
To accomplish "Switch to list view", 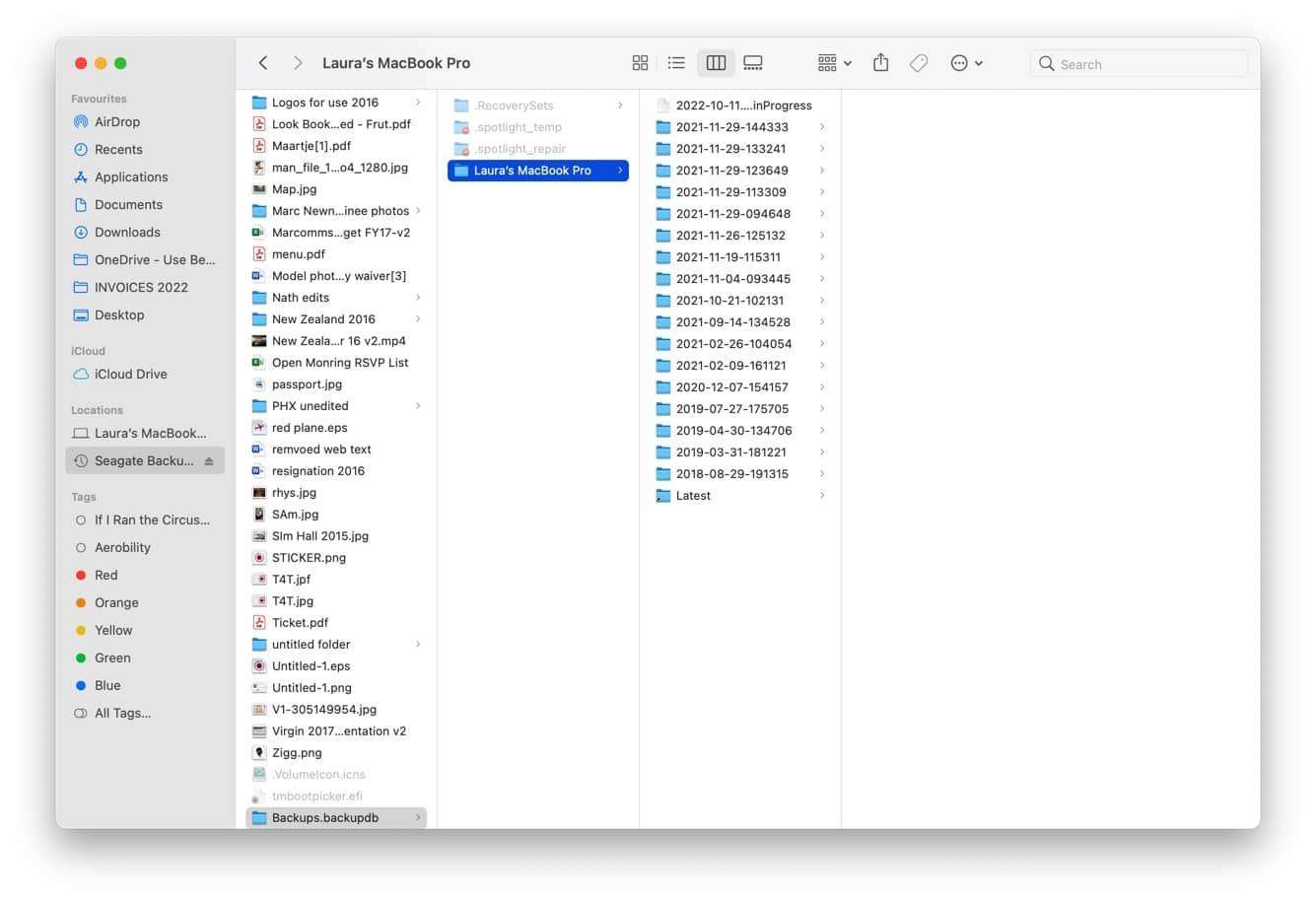I will pyautogui.click(x=676, y=62).
